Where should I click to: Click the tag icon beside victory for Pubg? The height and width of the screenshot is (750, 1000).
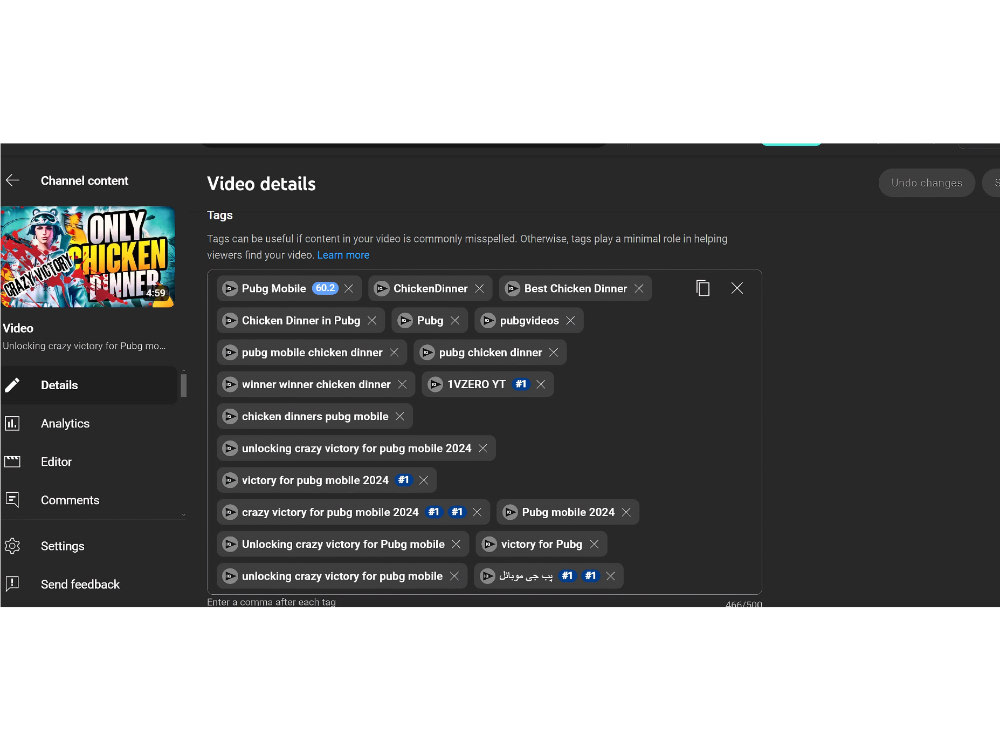489,544
